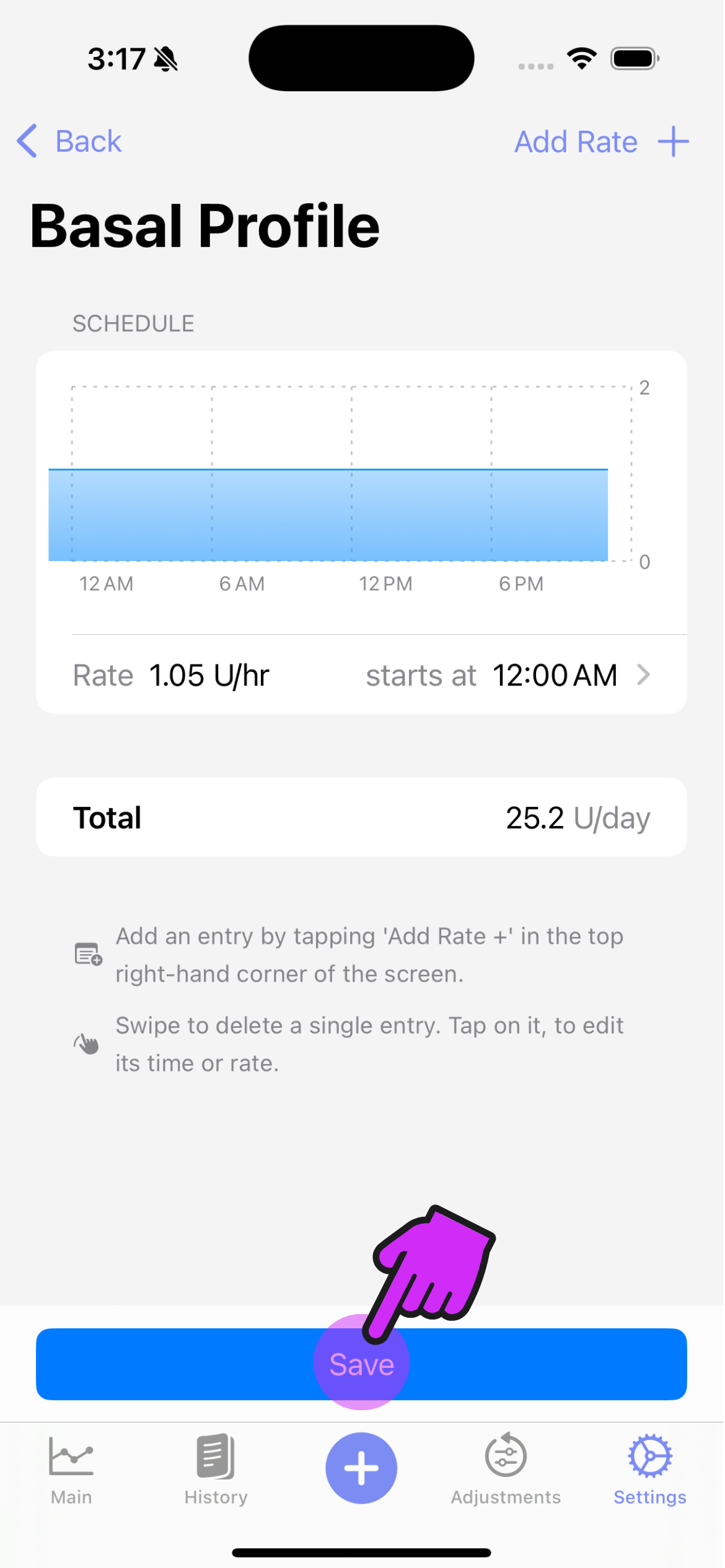Screen dimensions: 725x1568
Task: Switch to the History tab label
Action: (216, 1497)
